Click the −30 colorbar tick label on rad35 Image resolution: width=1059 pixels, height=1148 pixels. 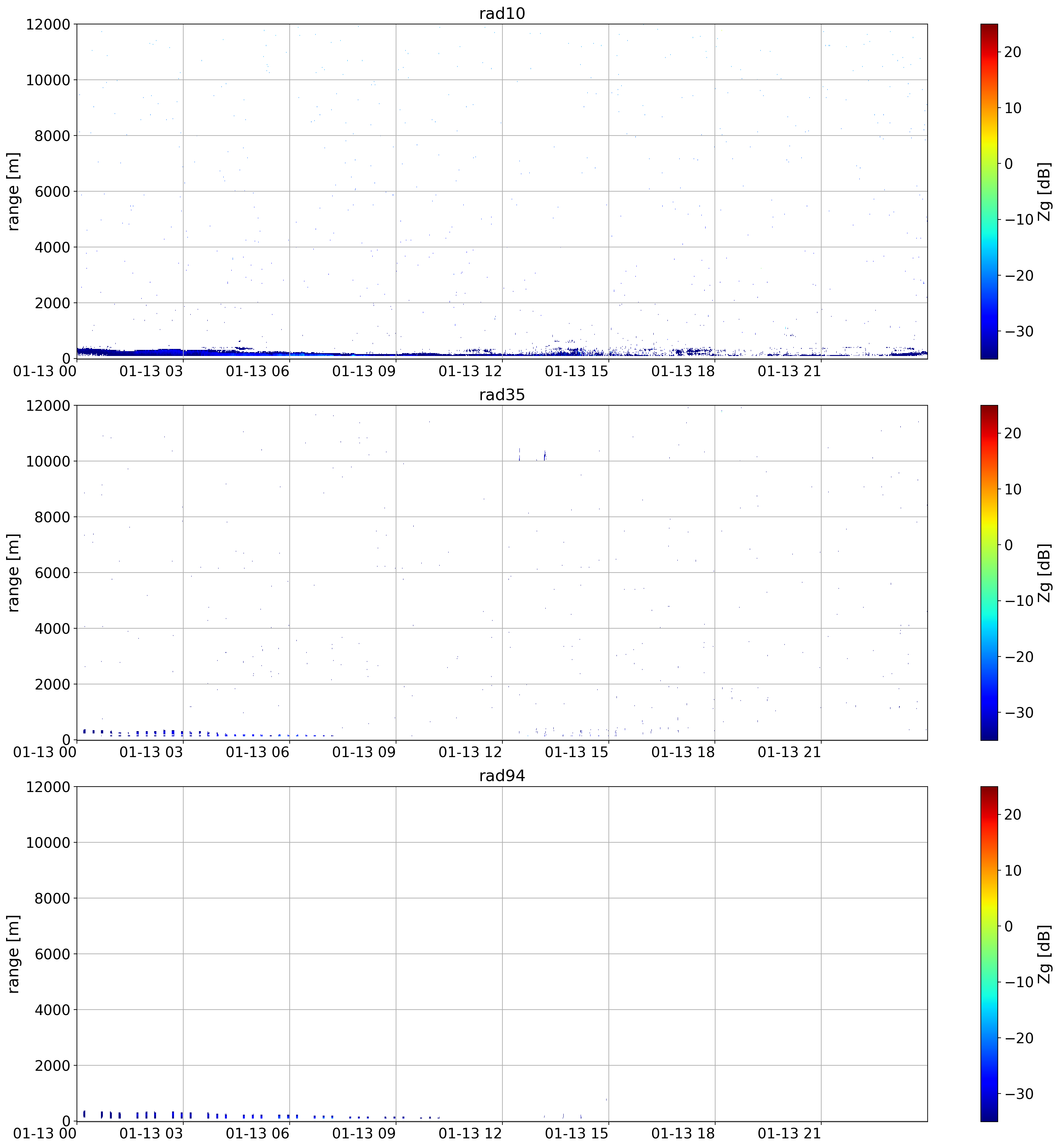coord(1019,712)
